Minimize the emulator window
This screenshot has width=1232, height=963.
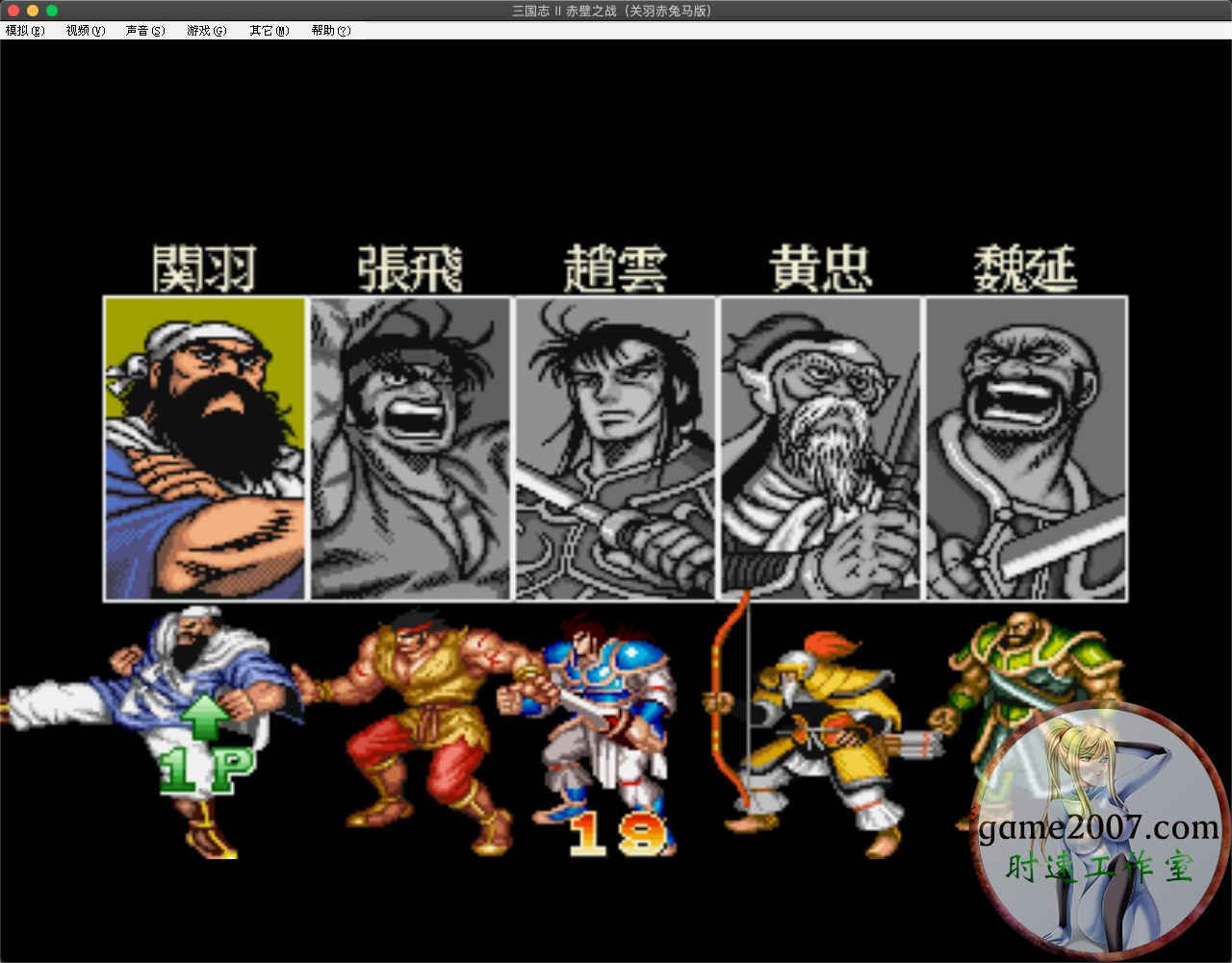pos(33,11)
